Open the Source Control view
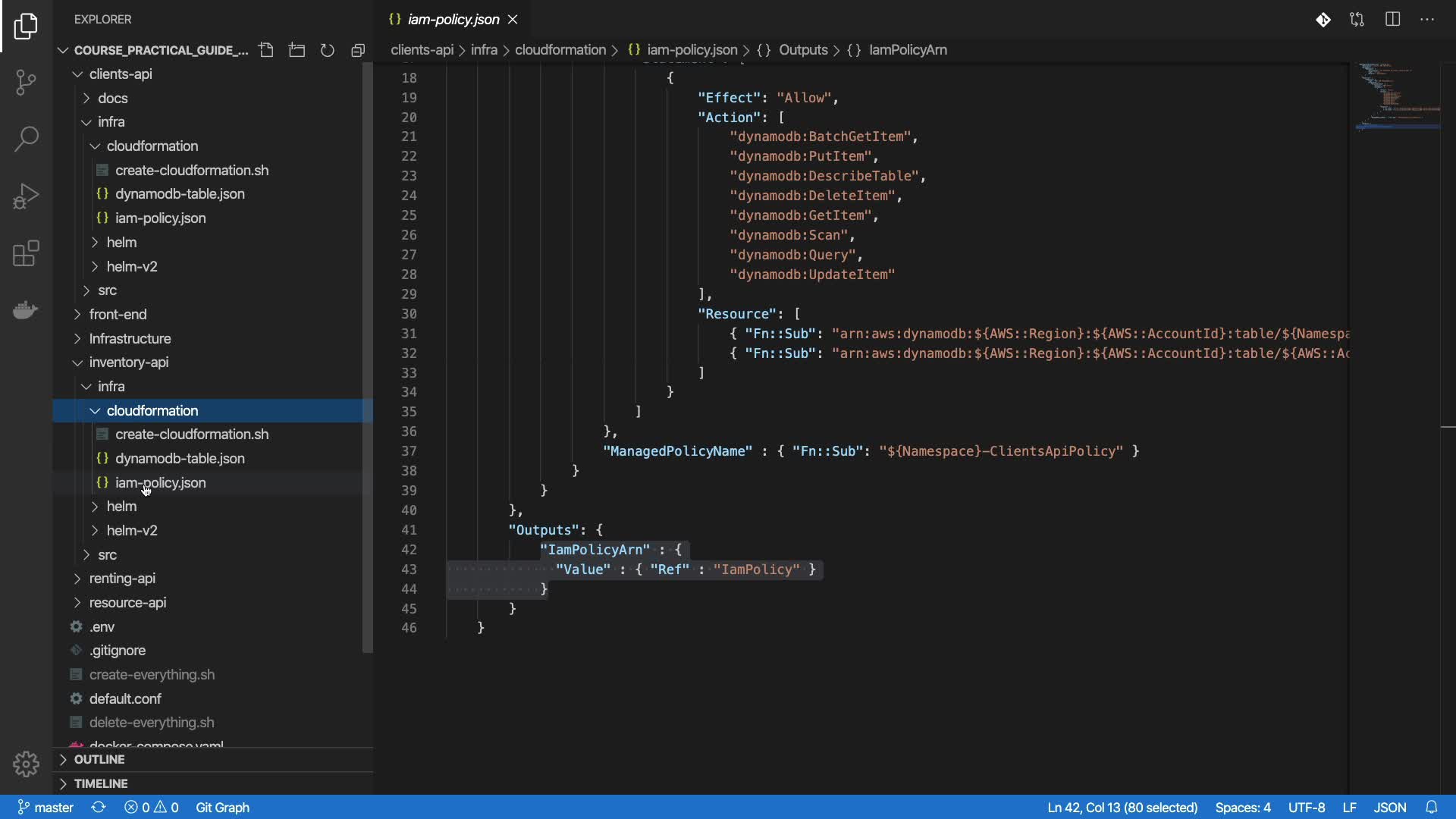 [26, 82]
